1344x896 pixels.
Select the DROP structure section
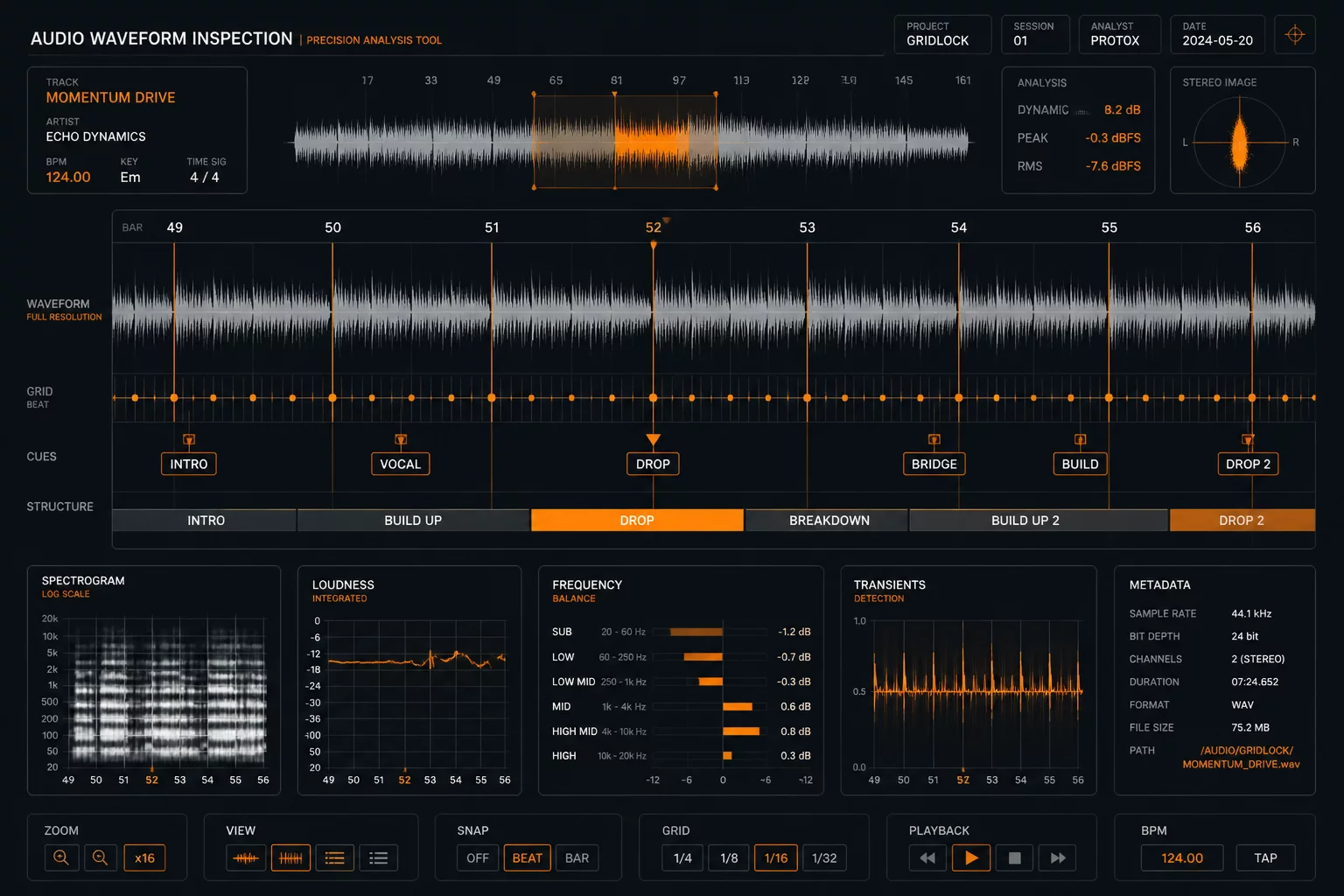click(637, 520)
